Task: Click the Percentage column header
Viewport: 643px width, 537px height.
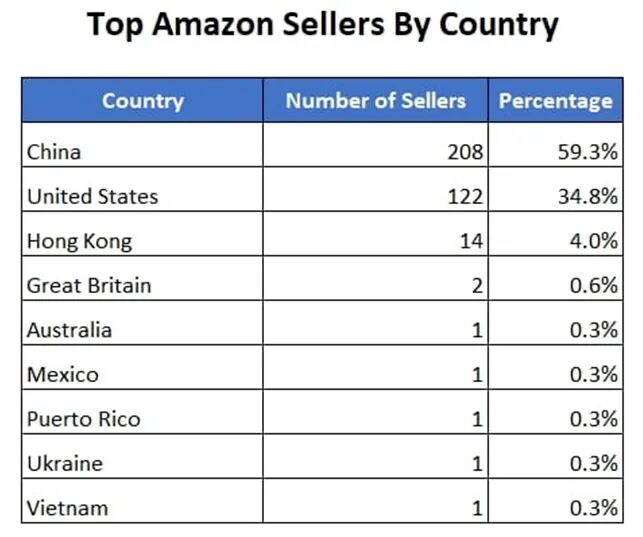Action: click(556, 100)
